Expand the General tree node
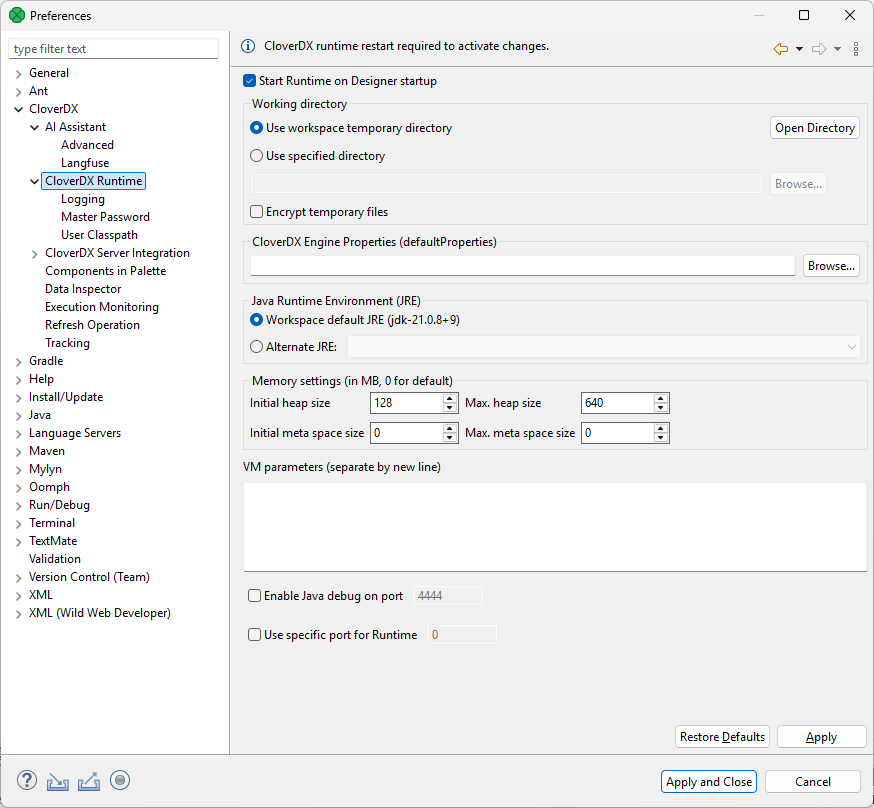The width and height of the screenshot is (874, 808). 18,74
